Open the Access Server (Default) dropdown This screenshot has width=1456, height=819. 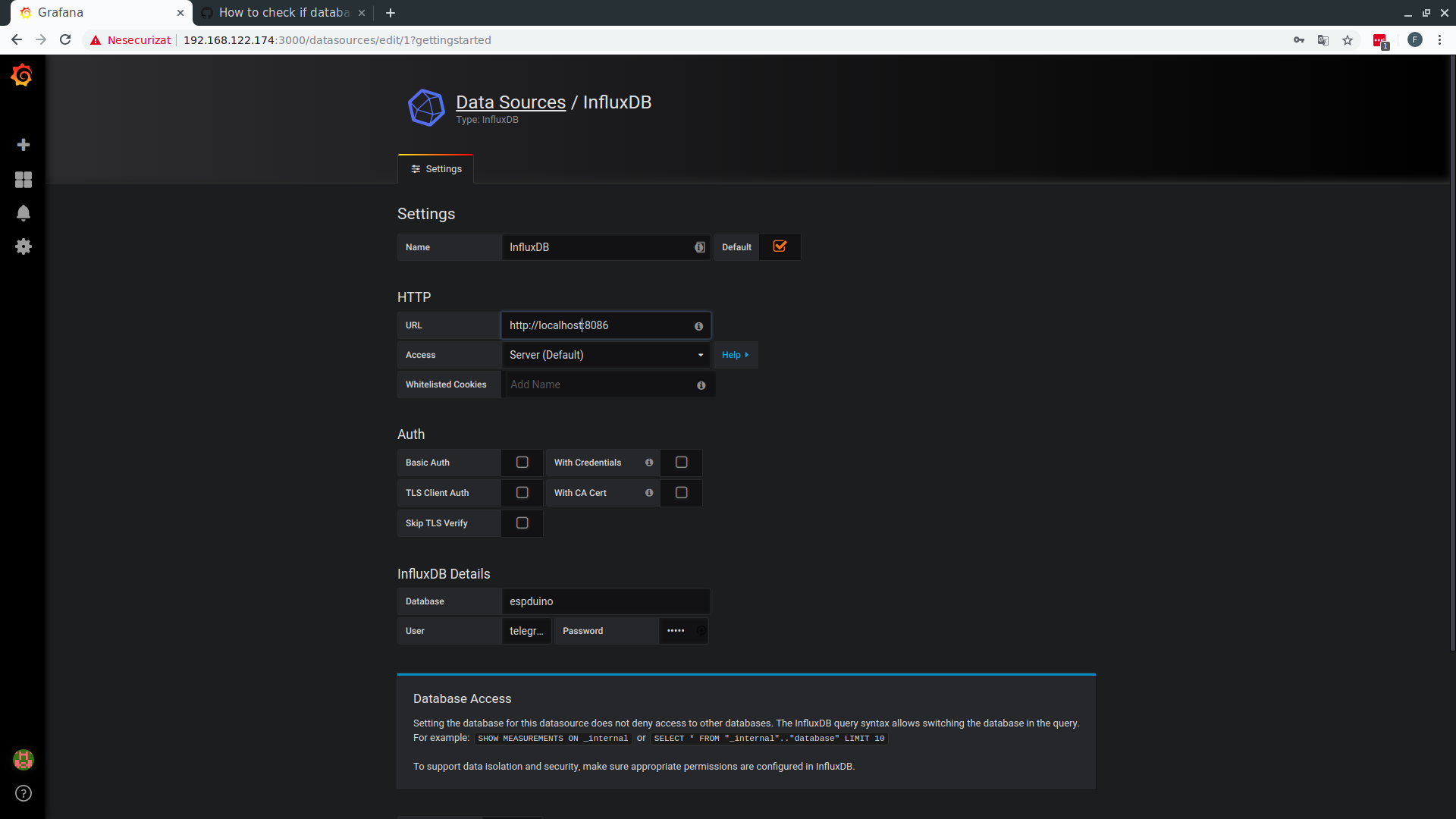[606, 355]
